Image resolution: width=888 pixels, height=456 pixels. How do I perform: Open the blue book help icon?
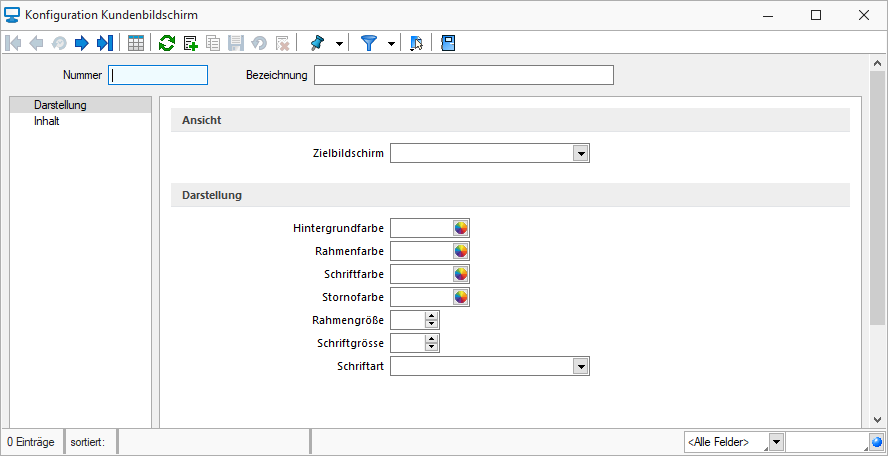click(x=448, y=43)
